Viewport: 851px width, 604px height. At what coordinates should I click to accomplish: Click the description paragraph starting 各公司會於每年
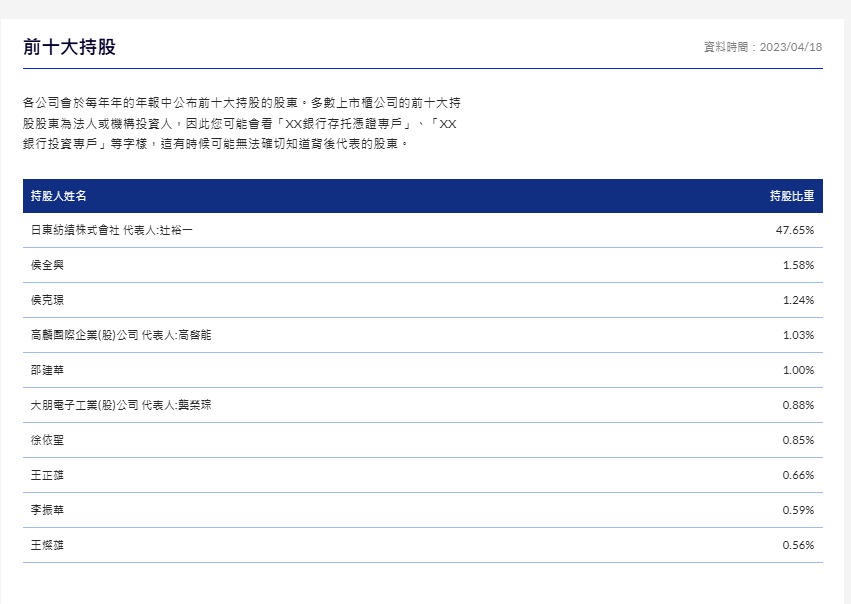pyautogui.click(x=242, y=123)
